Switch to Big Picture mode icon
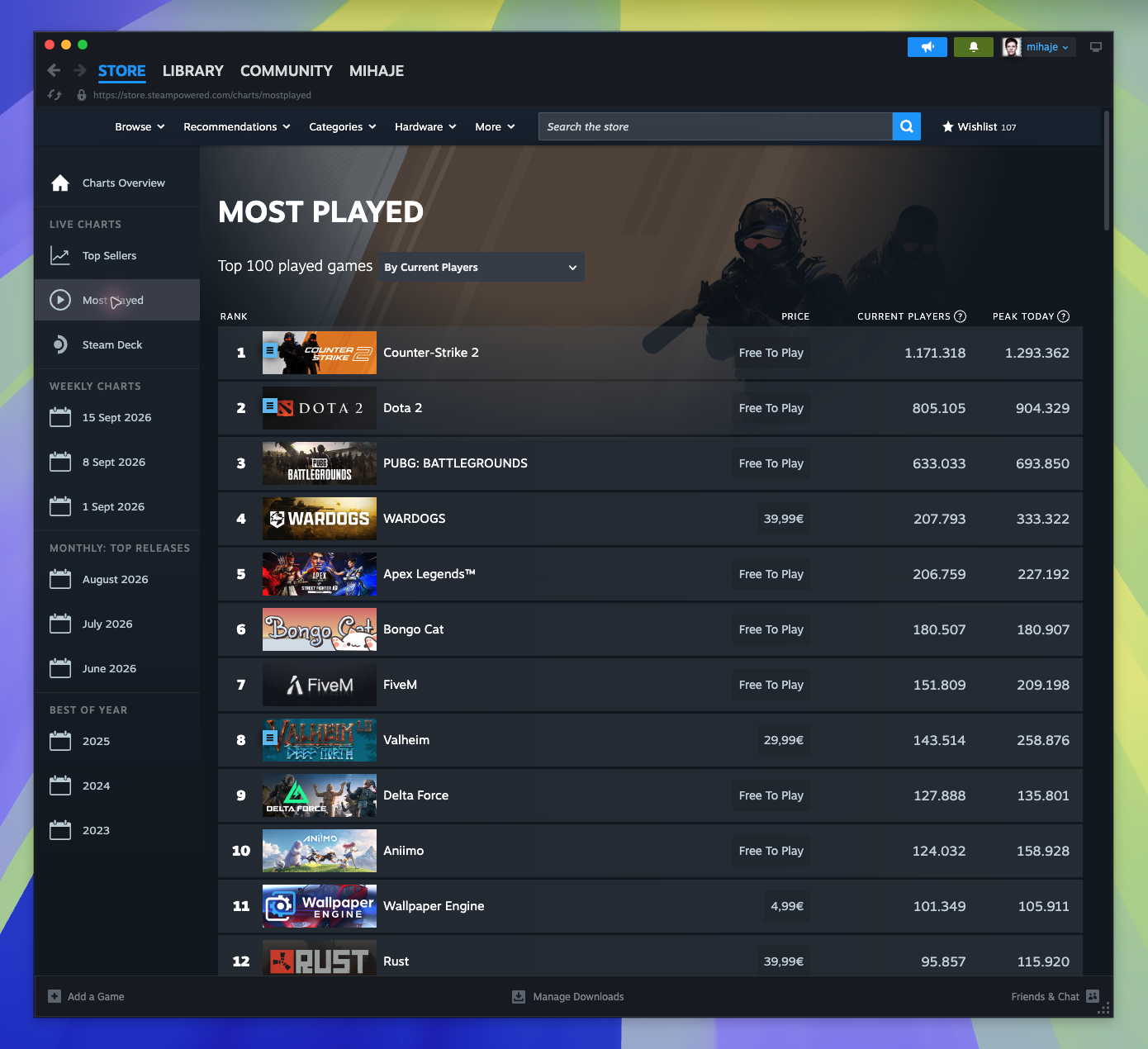1148x1049 pixels. 1096,47
